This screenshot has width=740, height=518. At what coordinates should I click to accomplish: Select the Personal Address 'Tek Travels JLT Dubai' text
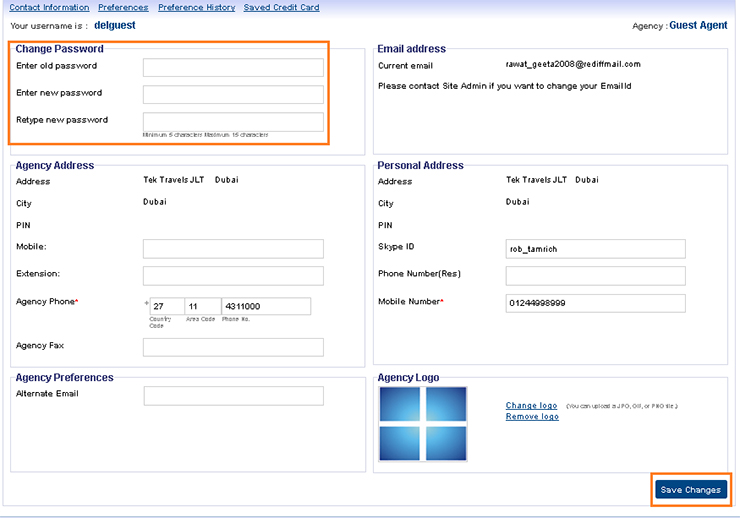coord(552,180)
